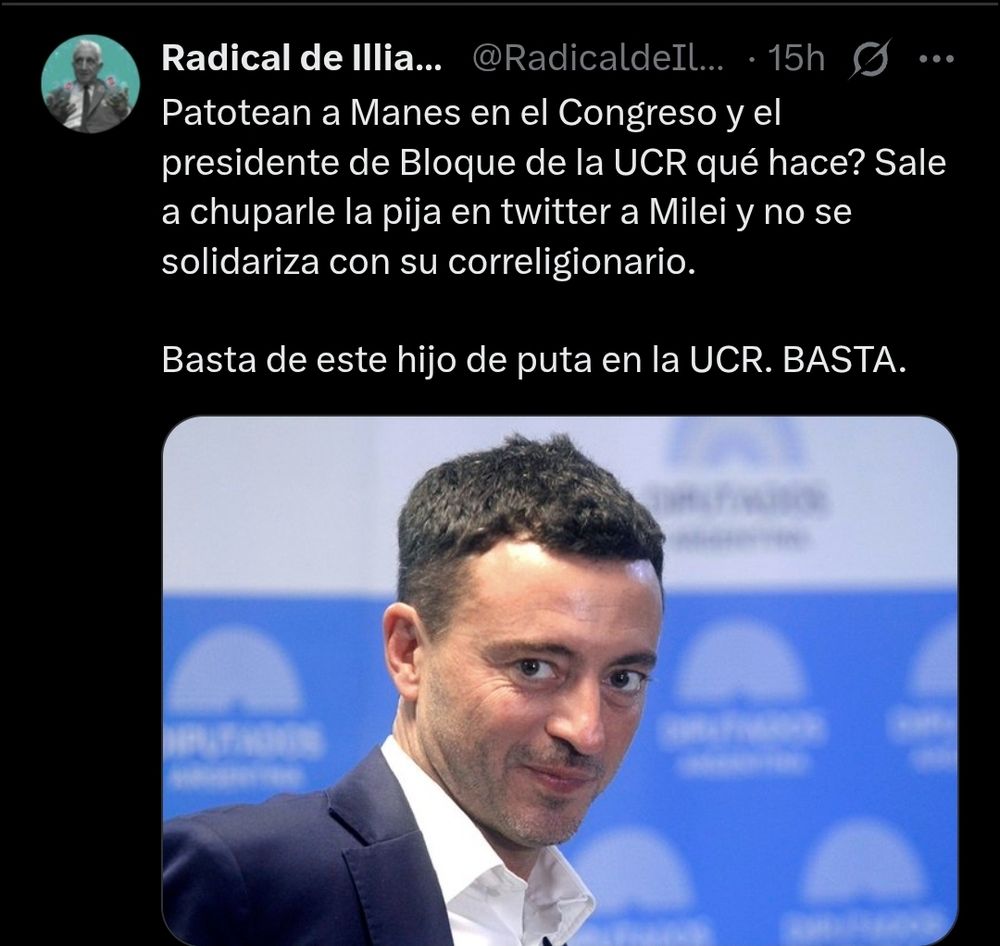This screenshot has width=1000, height=946.
Task: Click the word 'Milei' in the tweet
Action: click(x=688, y=212)
